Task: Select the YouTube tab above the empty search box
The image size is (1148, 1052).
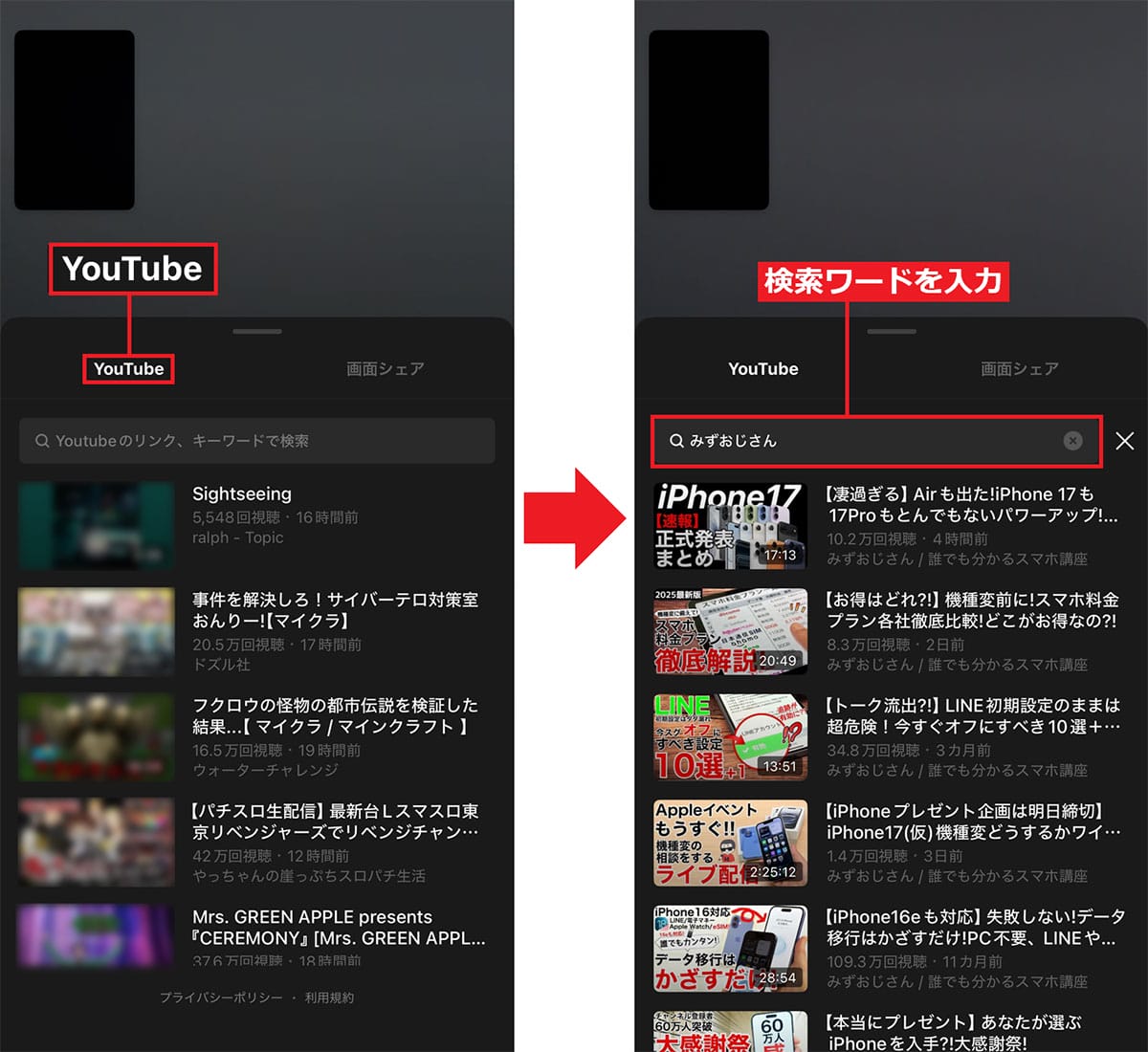Action: click(x=129, y=369)
